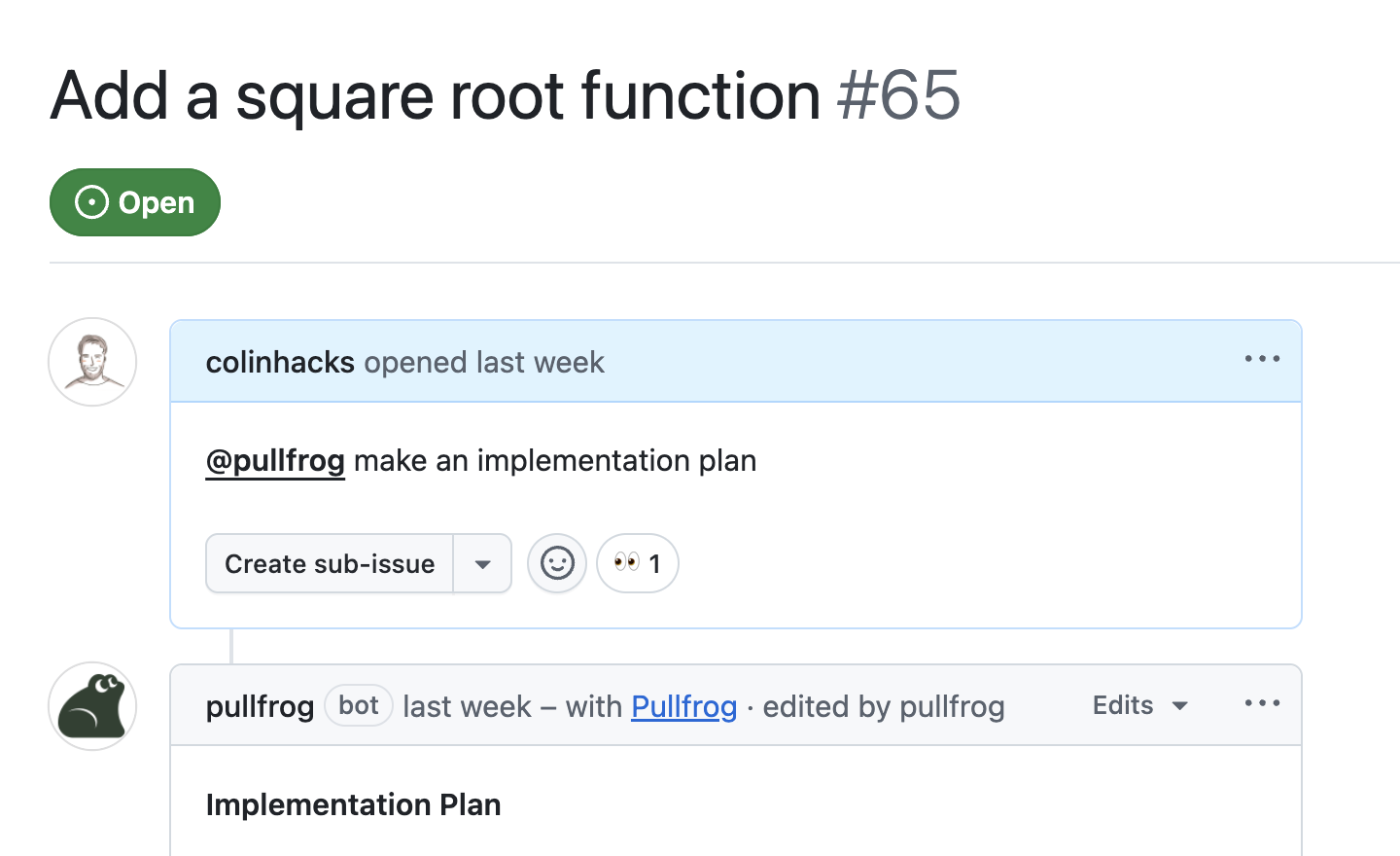The height and width of the screenshot is (856, 1400).
Task: Follow the @pullfrog mention link
Action: (x=275, y=460)
